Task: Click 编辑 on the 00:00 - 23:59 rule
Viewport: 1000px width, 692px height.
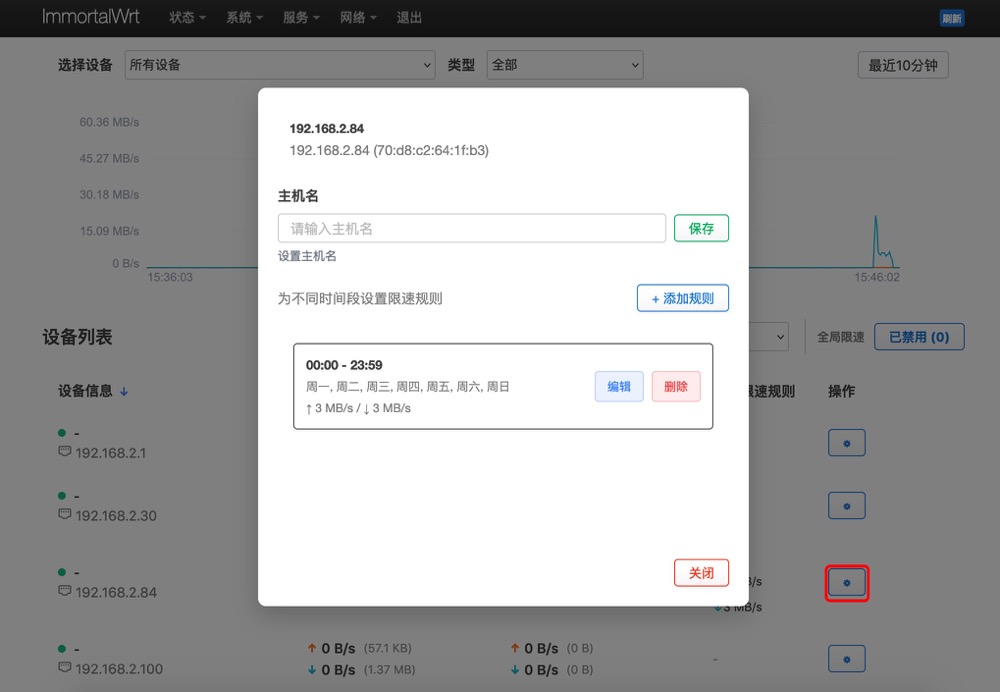Action: [x=619, y=387]
